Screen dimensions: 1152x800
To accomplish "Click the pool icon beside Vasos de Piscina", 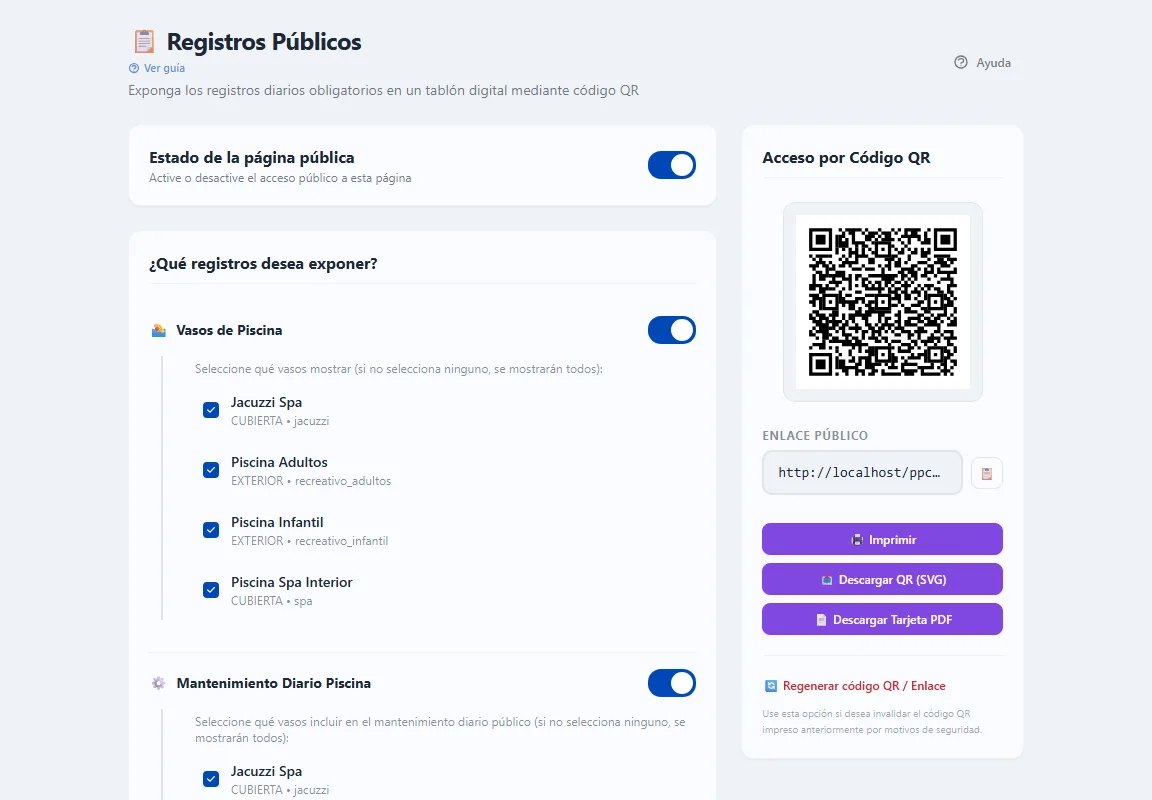I will tap(159, 331).
